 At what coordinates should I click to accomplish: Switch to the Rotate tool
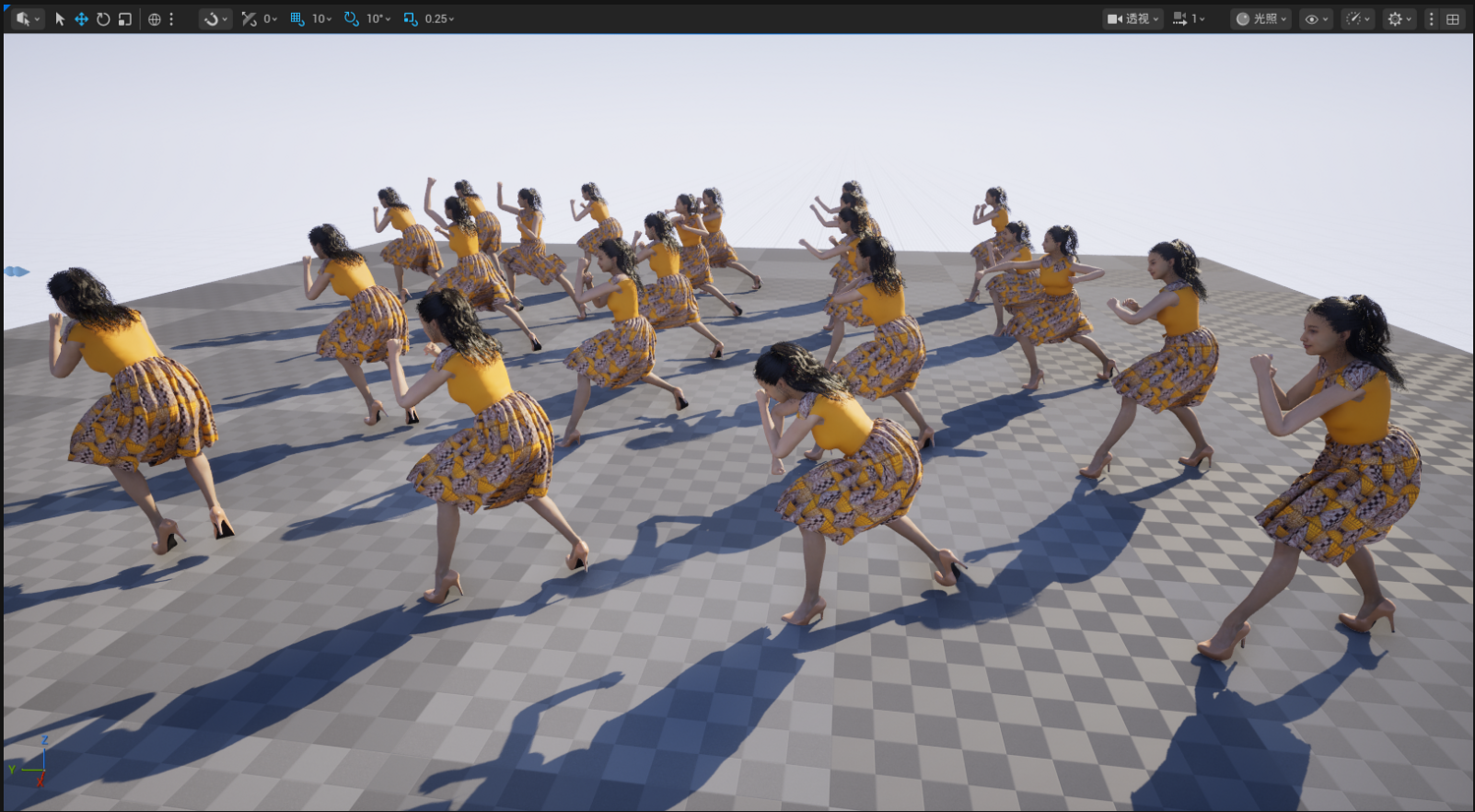pos(103,19)
